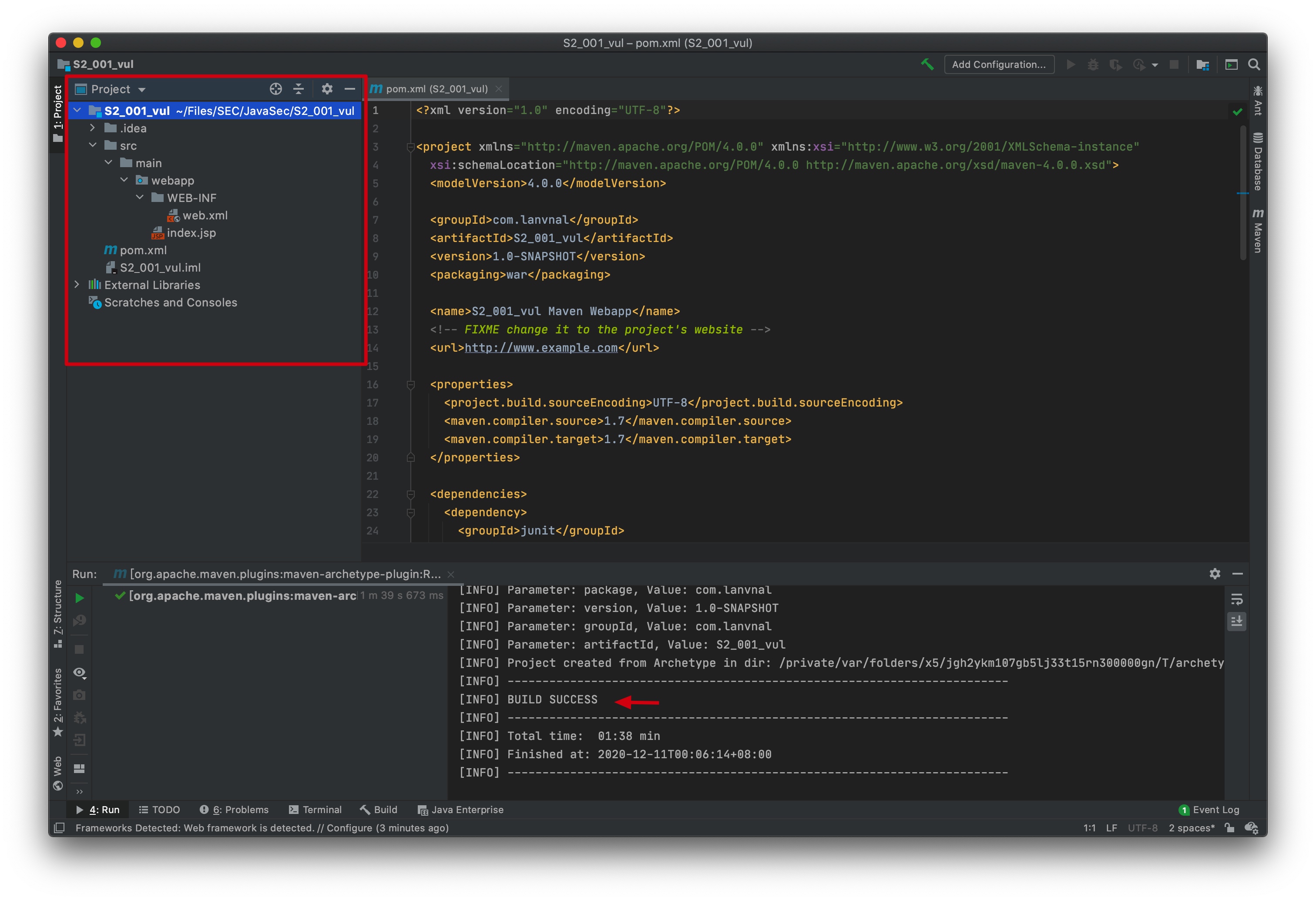
Task: Click the Project Structure folder icon
Action: [x=1202, y=64]
